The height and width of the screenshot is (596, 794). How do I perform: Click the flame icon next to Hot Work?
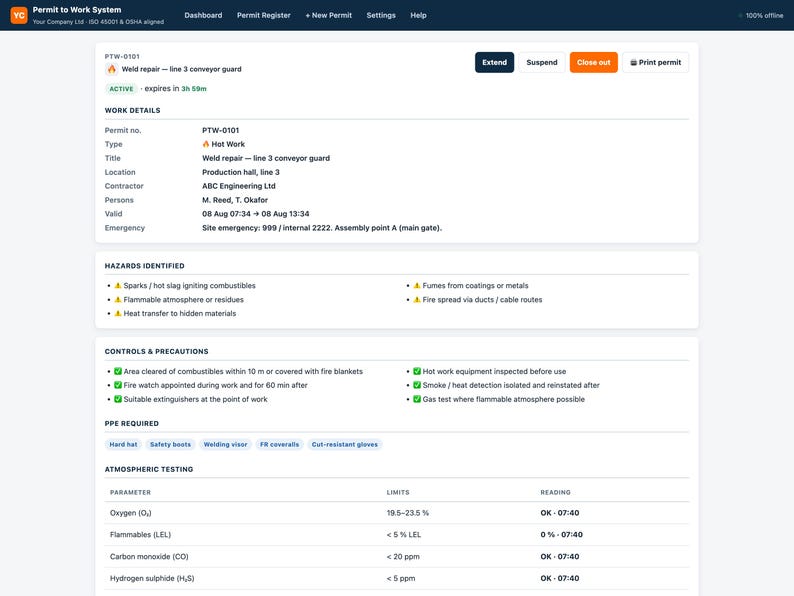coord(206,144)
